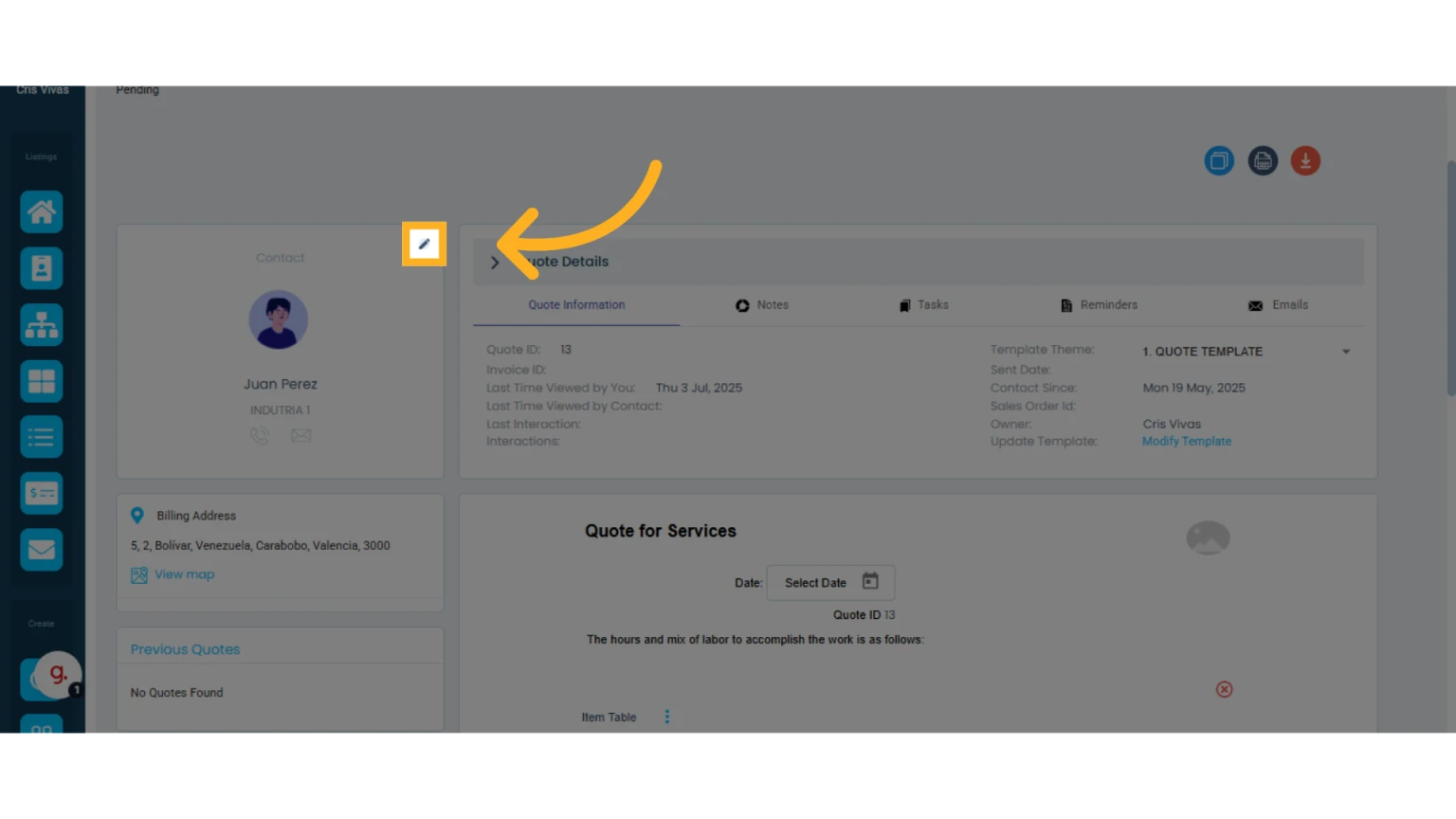1456x819 pixels.
Task: Open the dashboard grid sidebar icon
Action: click(42, 381)
